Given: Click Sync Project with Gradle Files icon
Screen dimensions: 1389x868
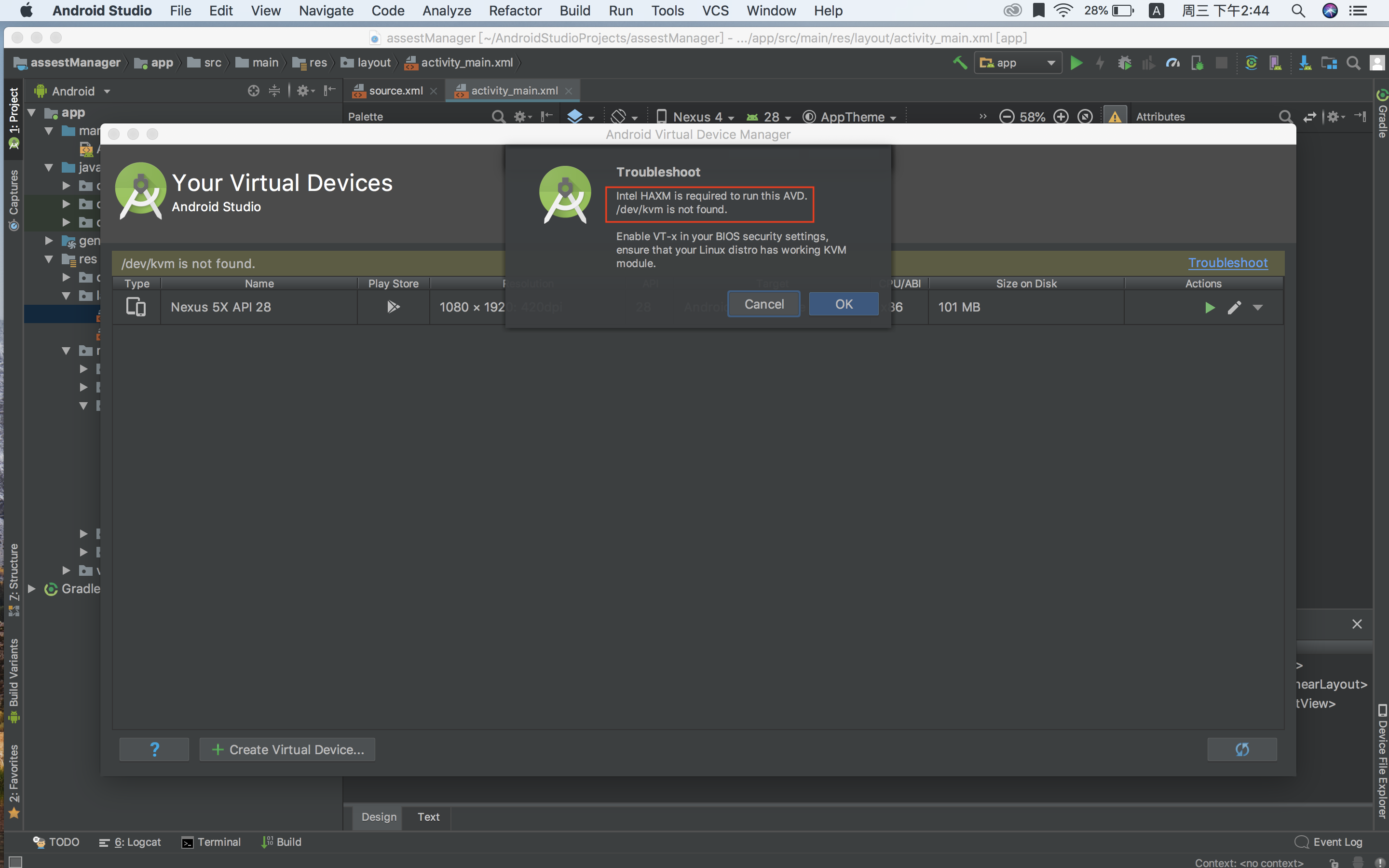Looking at the screenshot, I should coord(1251,63).
